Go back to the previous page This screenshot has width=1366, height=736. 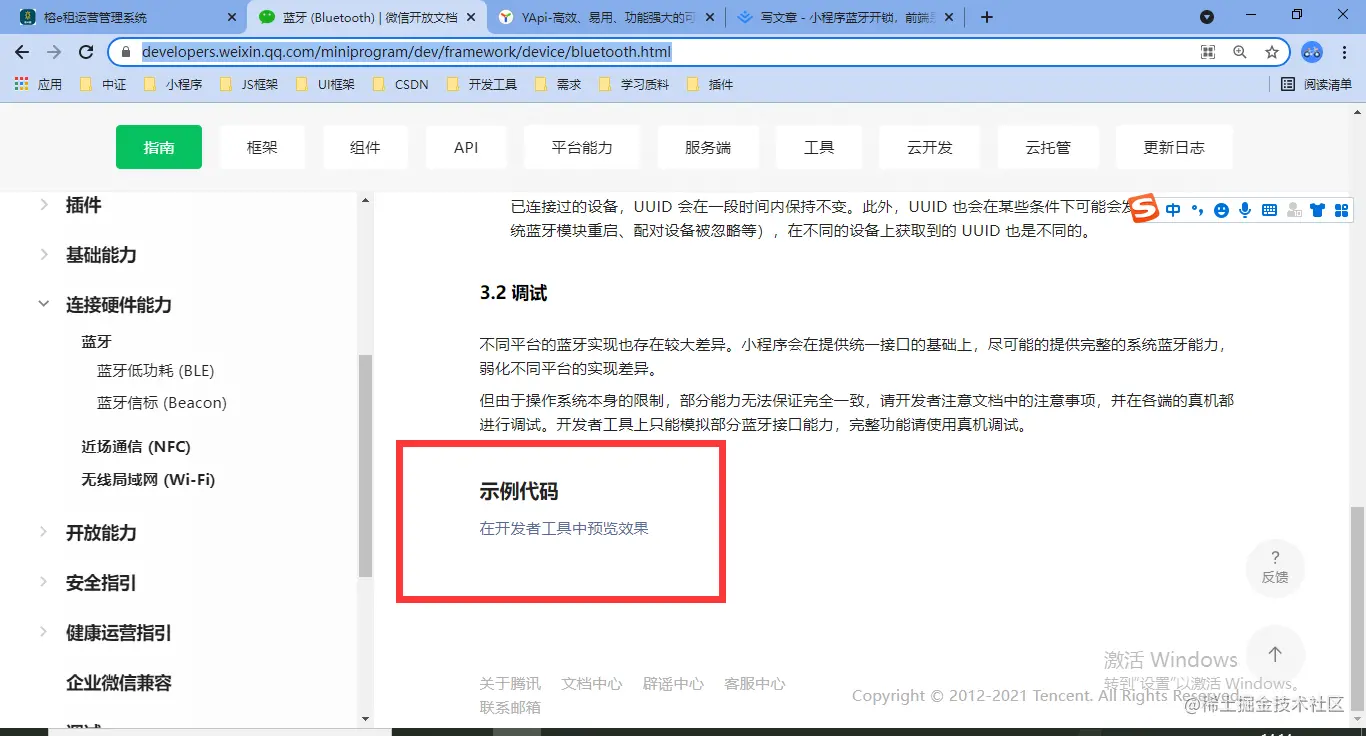[x=22, y=52]
